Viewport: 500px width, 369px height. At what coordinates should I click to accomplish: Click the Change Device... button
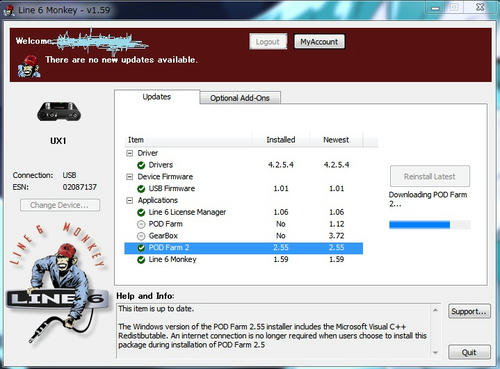point(60,205)
